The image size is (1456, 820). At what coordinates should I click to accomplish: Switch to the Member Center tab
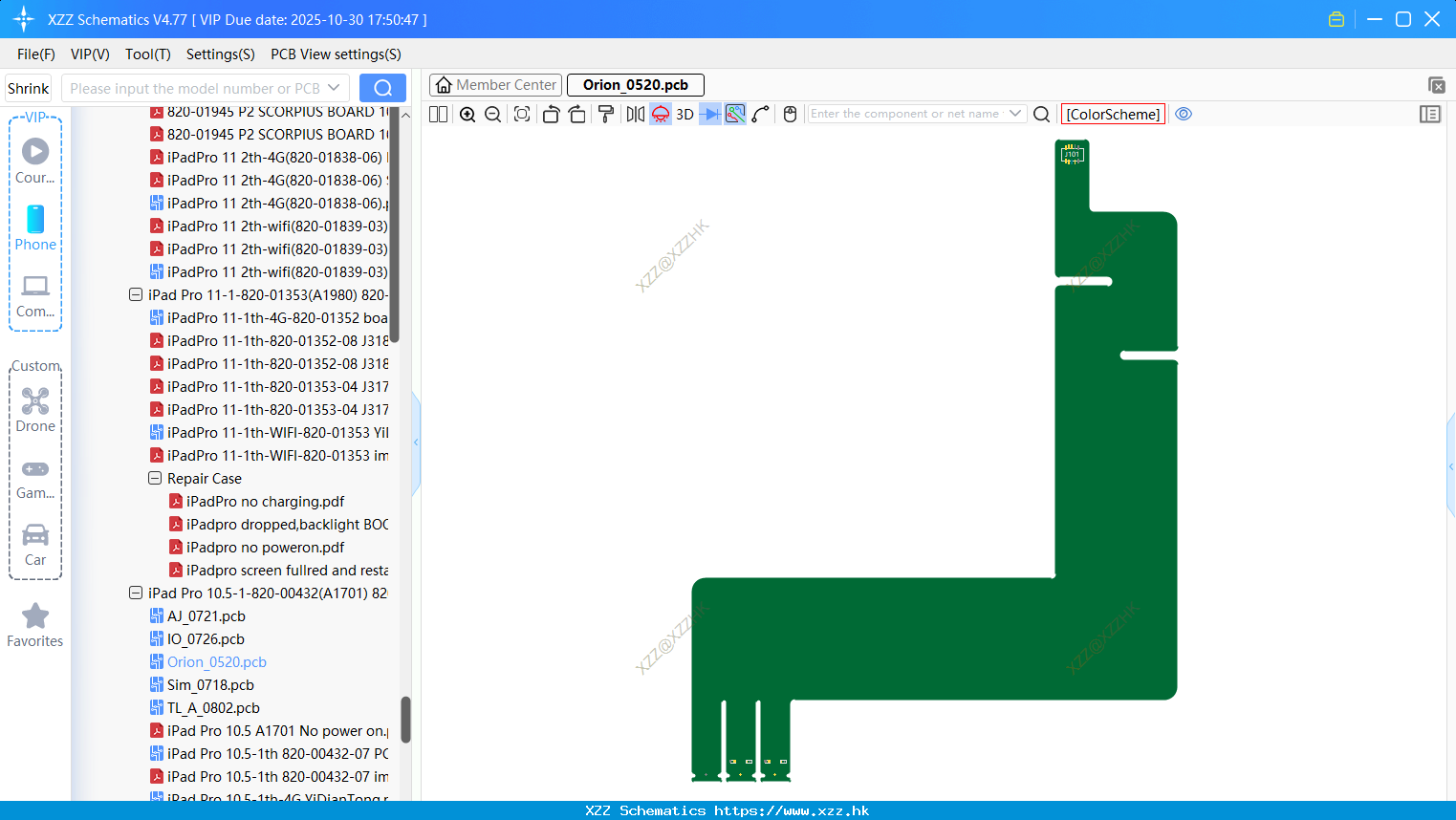(495, 85)
